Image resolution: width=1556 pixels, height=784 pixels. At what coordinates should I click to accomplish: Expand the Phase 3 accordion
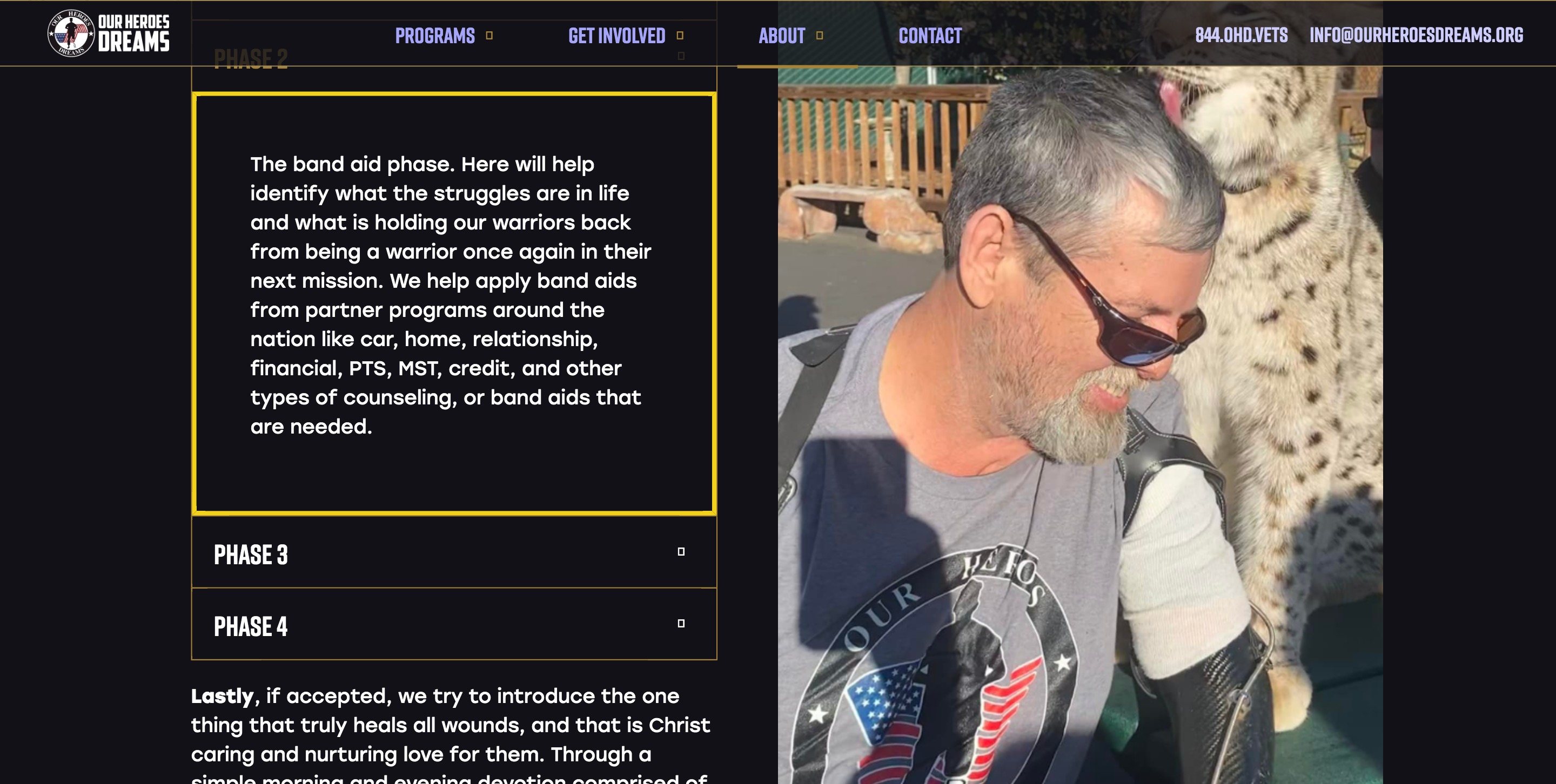[454, 552]
